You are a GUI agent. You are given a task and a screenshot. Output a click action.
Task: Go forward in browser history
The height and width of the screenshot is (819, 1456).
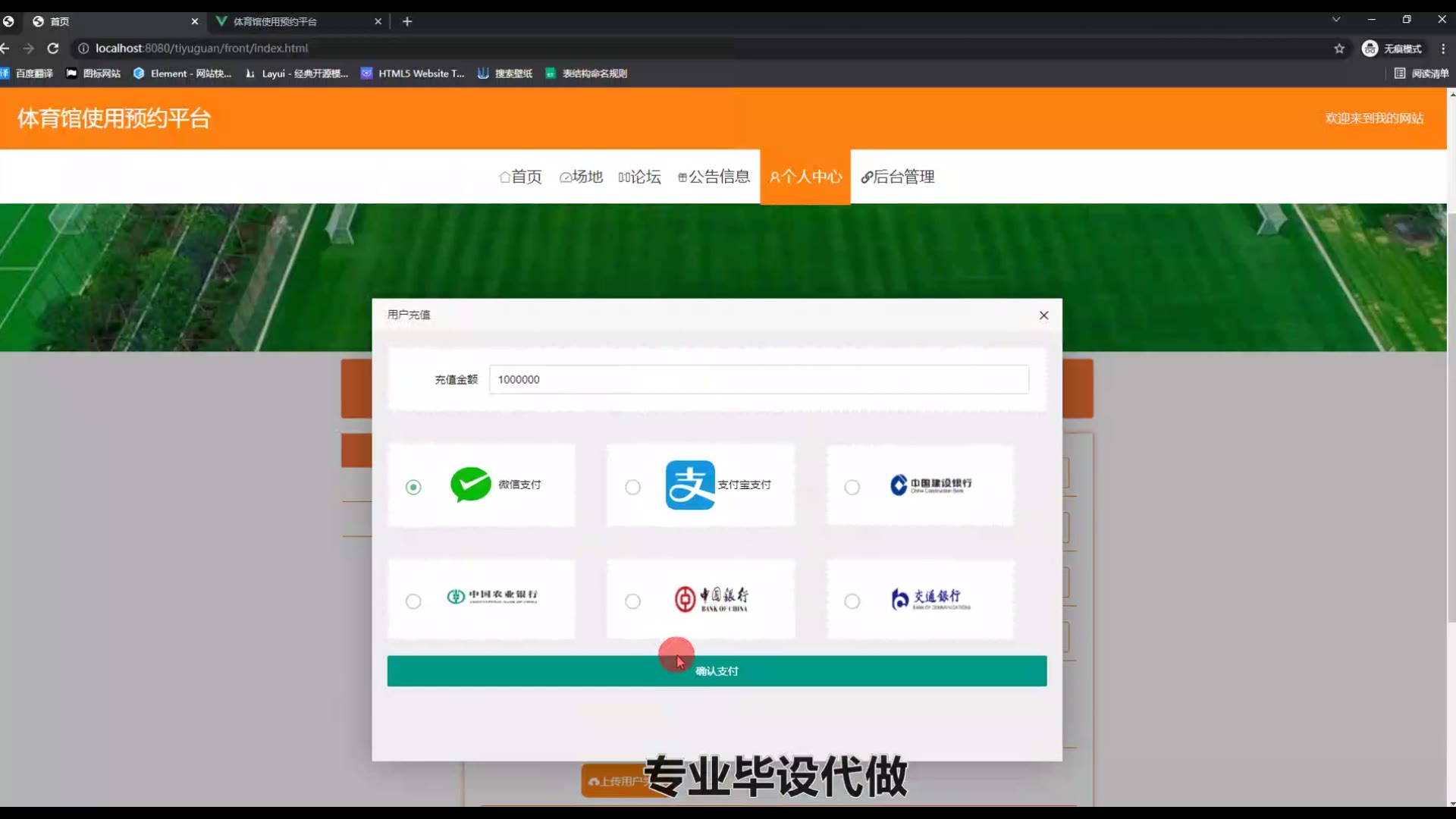[x=29, y=48]
